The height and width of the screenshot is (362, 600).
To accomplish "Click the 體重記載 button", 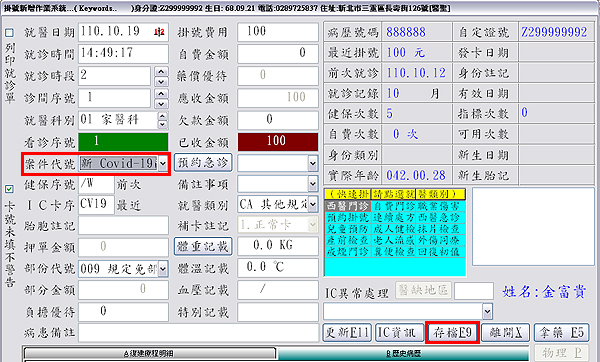I will [203, 246].
